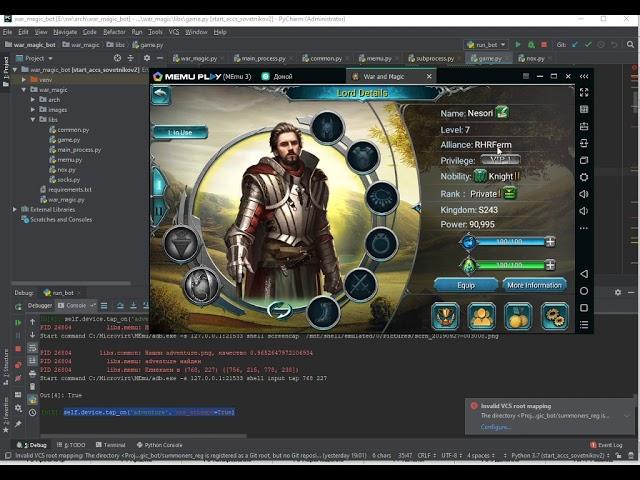Click the back arrow in Lord Details
The height and width of the screenshot is (480, 640).
161,95
